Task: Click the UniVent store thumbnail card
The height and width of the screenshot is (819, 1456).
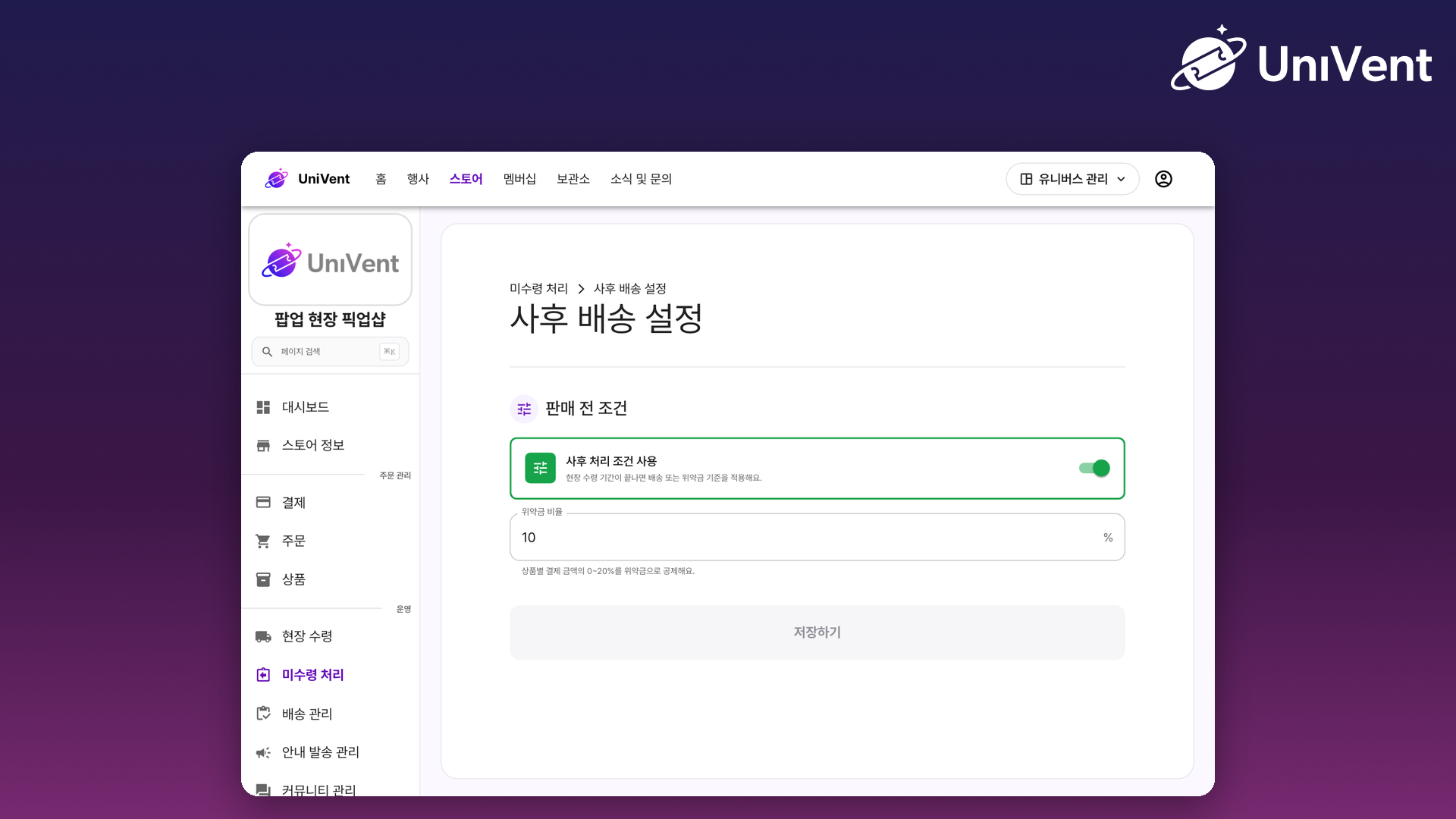Action: (330, 259)
